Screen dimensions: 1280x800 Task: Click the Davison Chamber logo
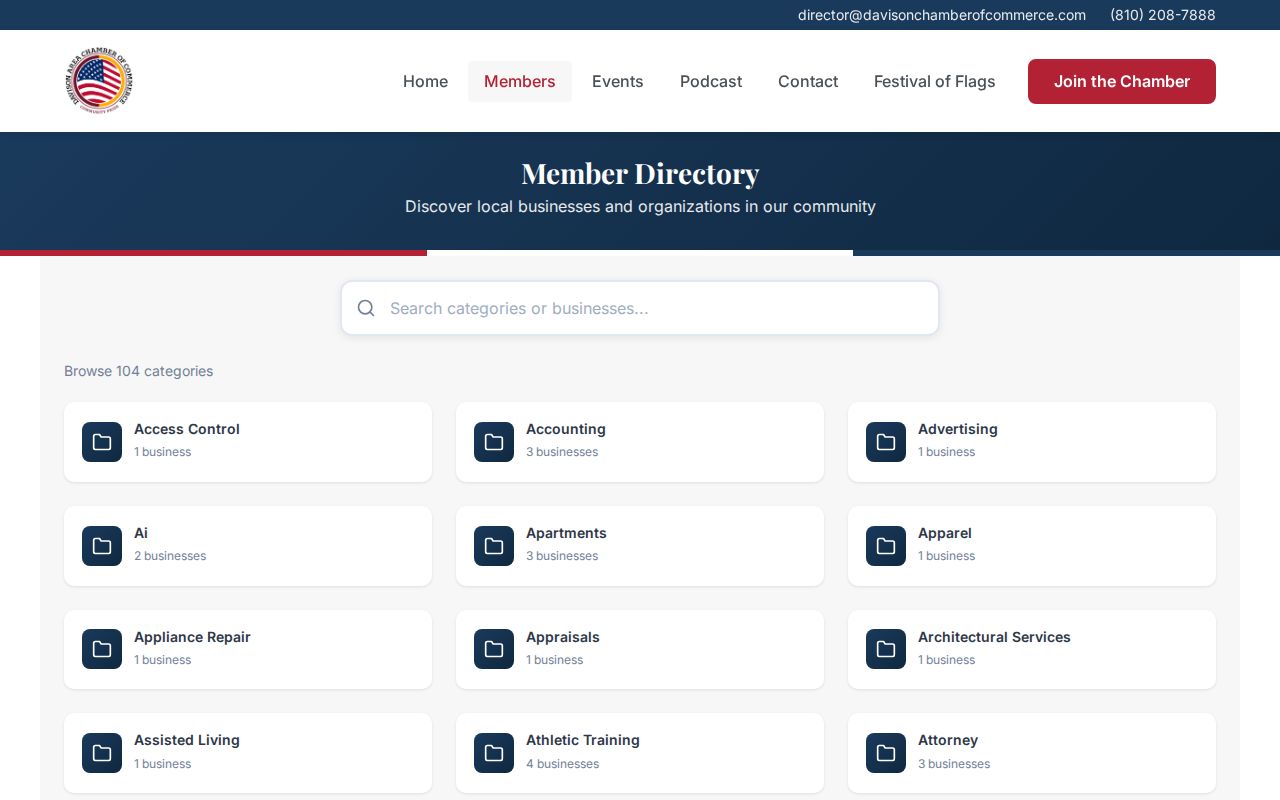coord(98,81)
